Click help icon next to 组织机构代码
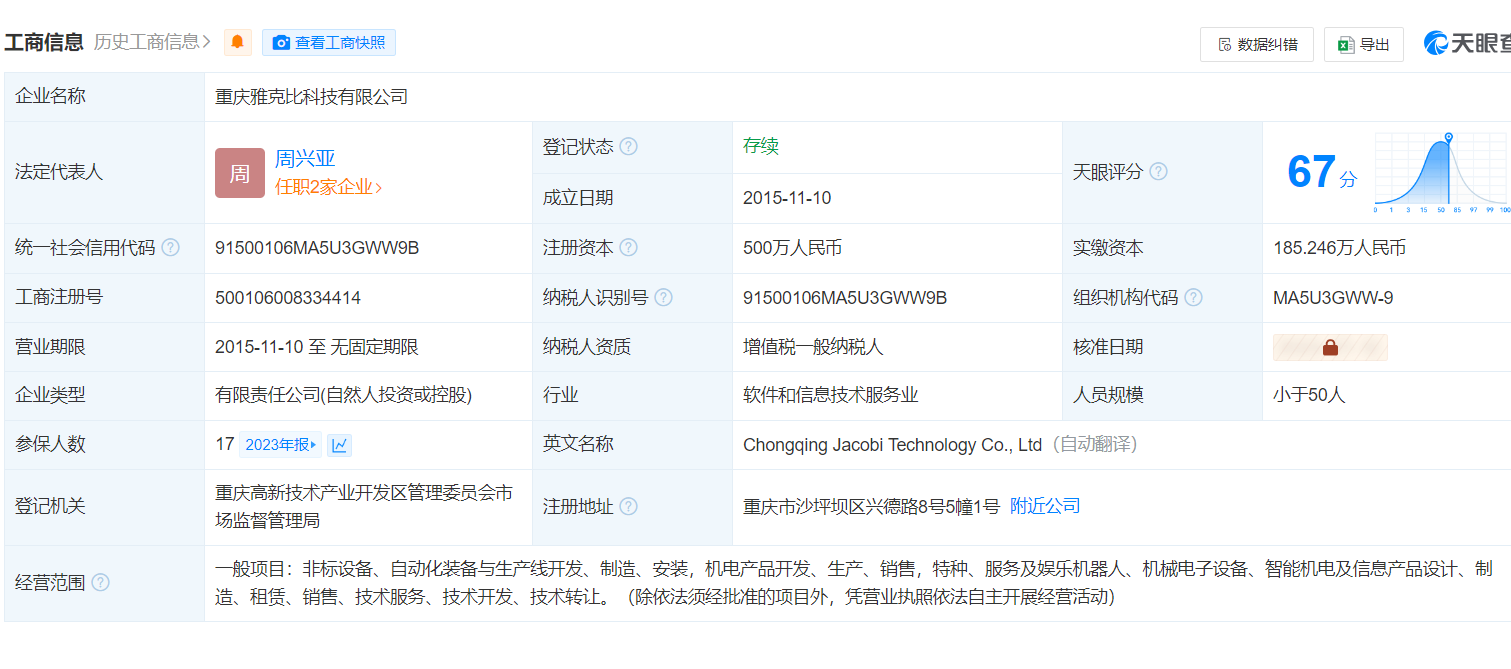The width and height of the screenshot is (1511, 669). tap(1193, 298)
